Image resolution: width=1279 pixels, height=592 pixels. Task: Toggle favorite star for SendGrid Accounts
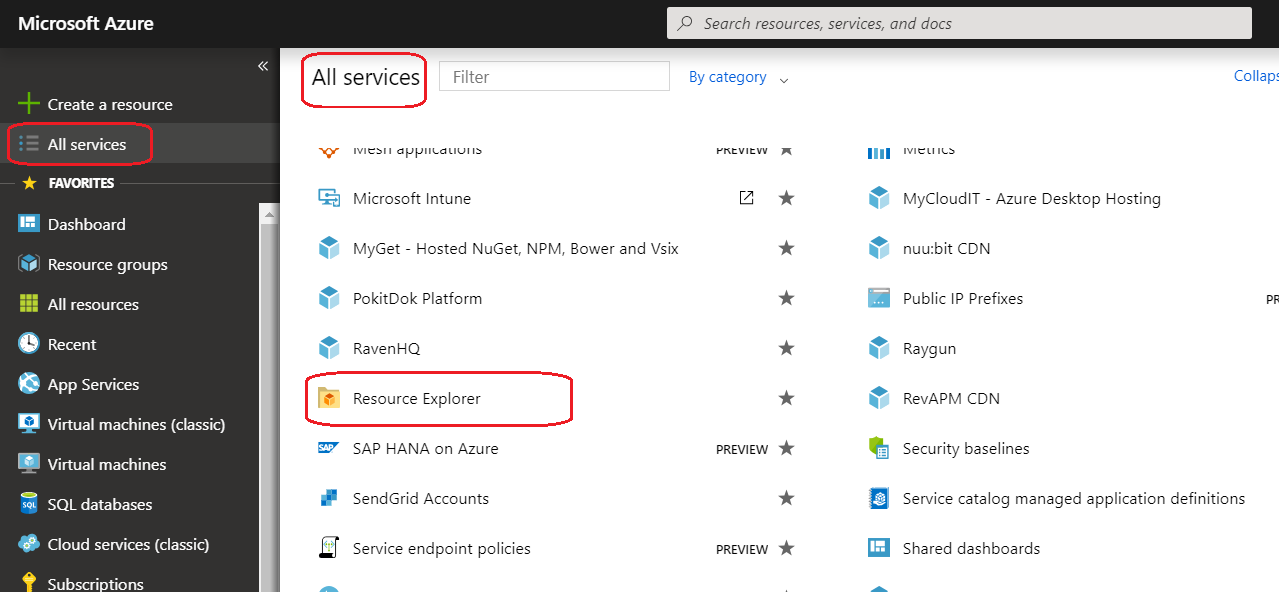click(786, 499)
